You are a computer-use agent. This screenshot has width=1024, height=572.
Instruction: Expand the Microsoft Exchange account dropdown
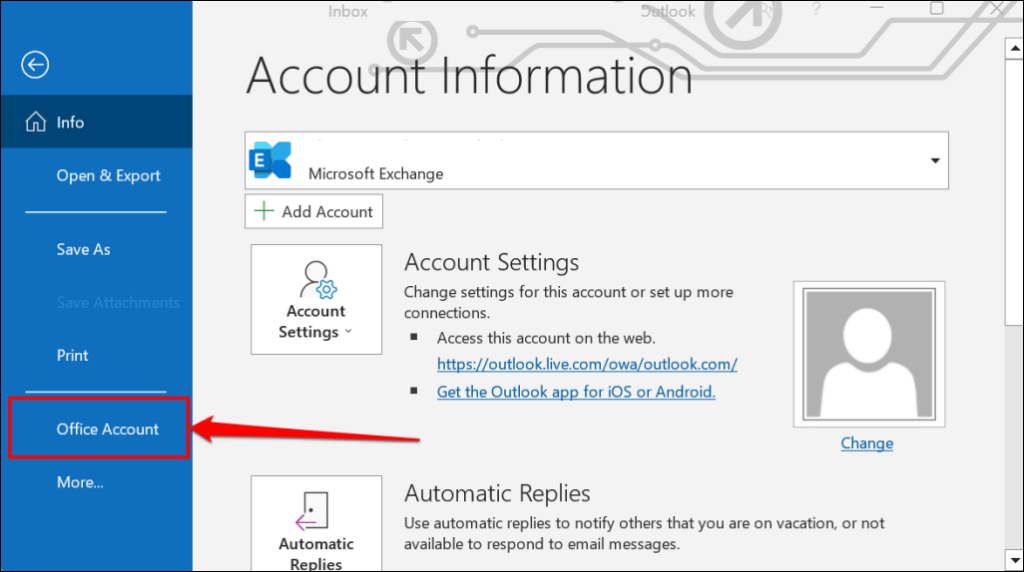[935, 161]
